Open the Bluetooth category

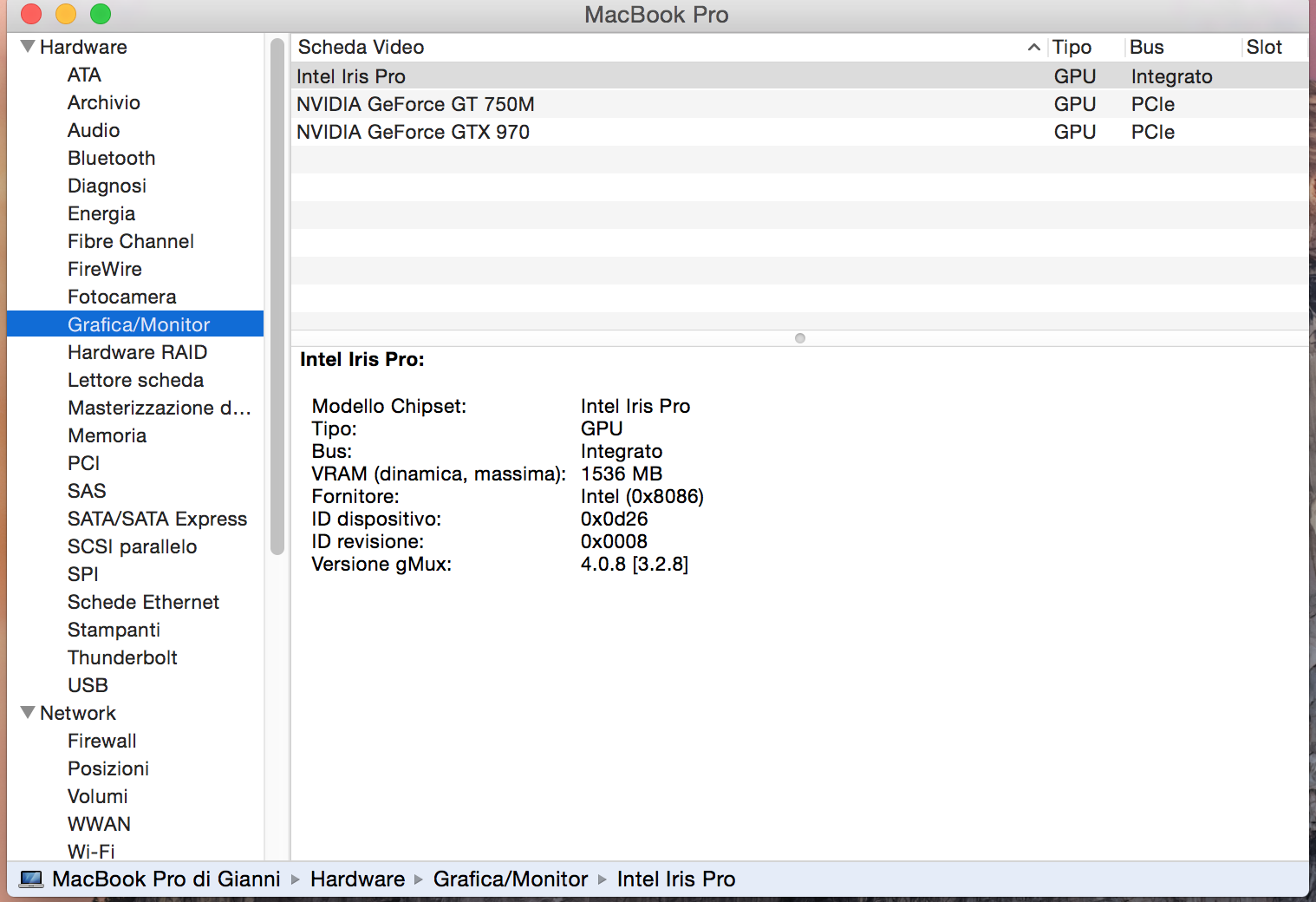112,158
